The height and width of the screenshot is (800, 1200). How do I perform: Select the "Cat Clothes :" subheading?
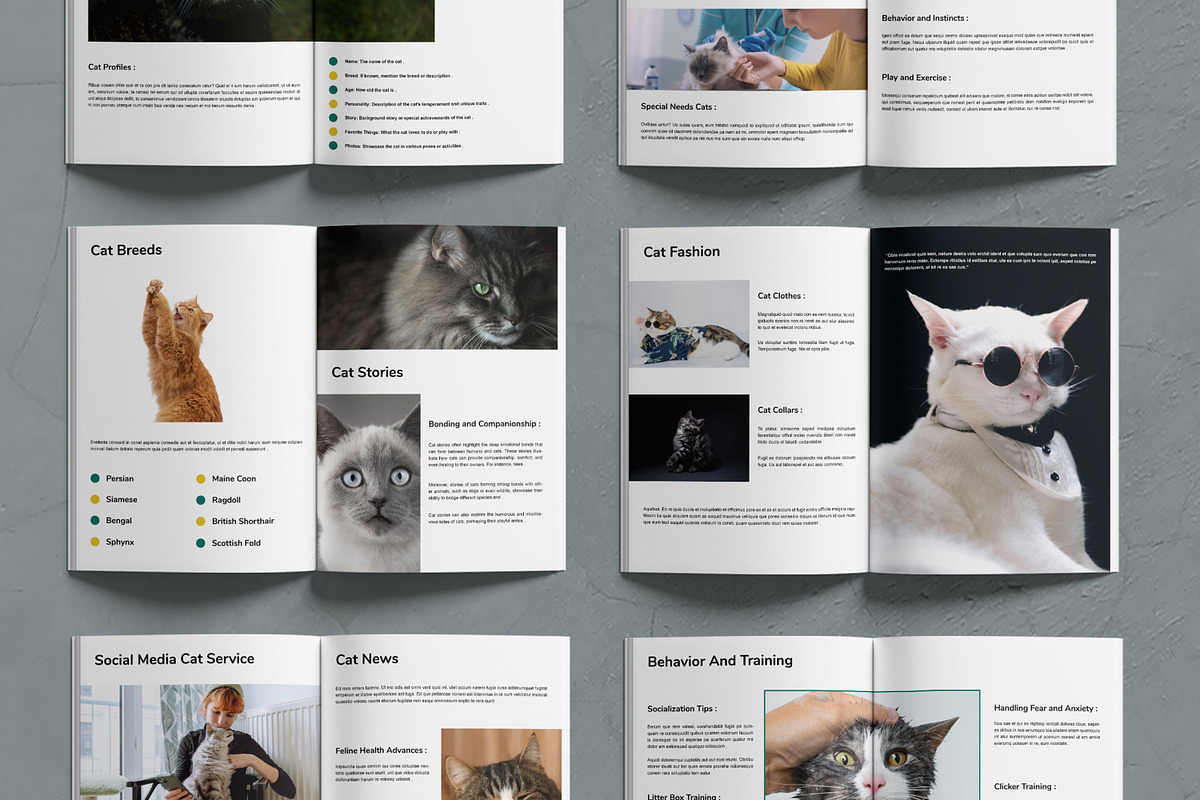pos(781,296)
